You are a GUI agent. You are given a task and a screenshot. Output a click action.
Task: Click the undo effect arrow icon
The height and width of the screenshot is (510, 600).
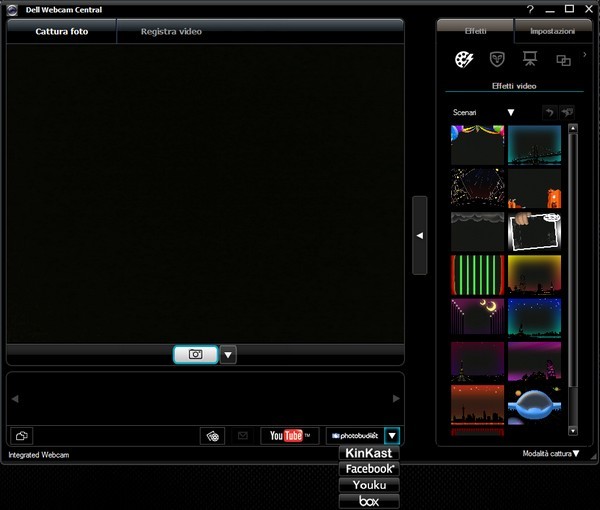549,113
